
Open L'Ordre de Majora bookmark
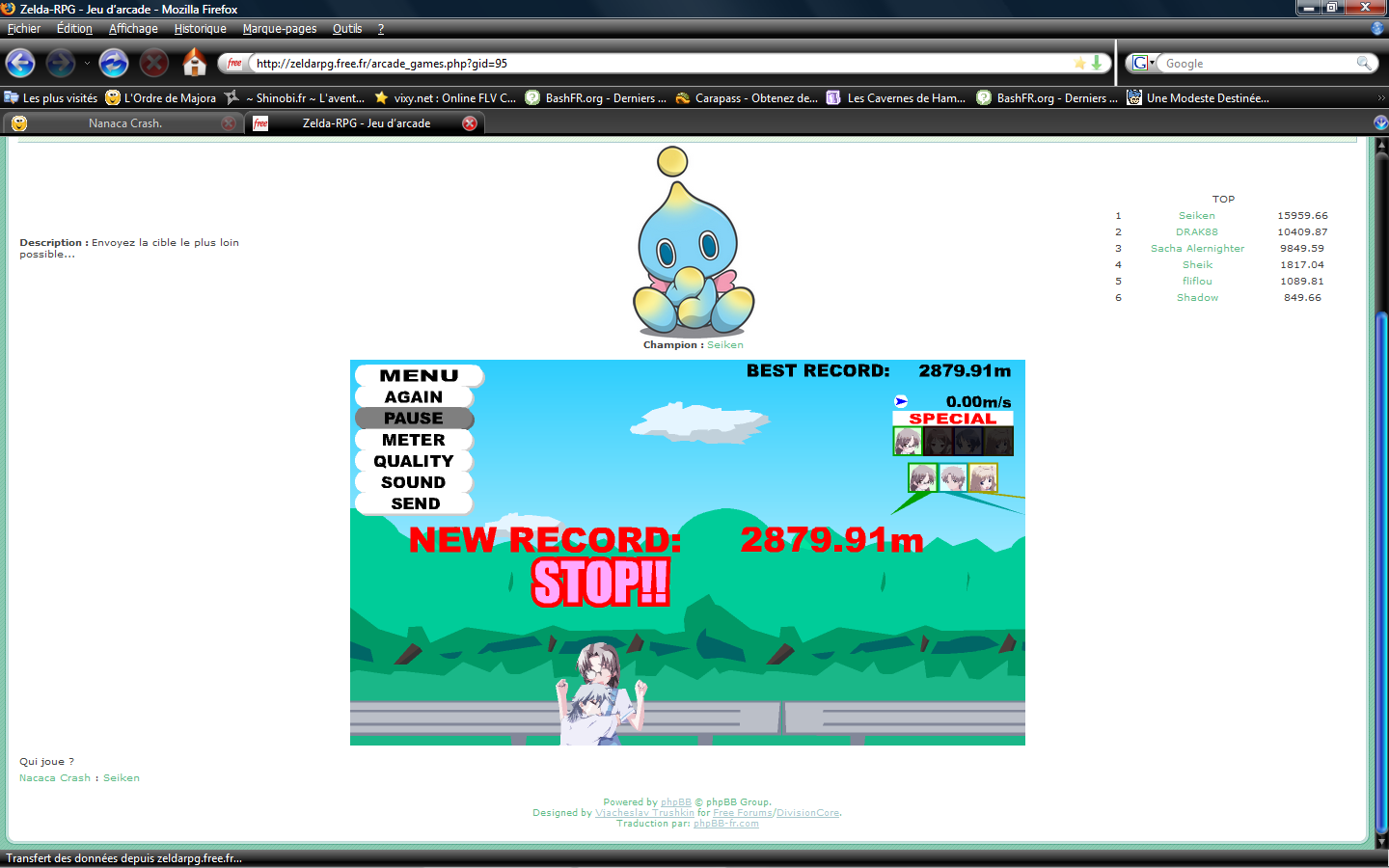point(161,98)
